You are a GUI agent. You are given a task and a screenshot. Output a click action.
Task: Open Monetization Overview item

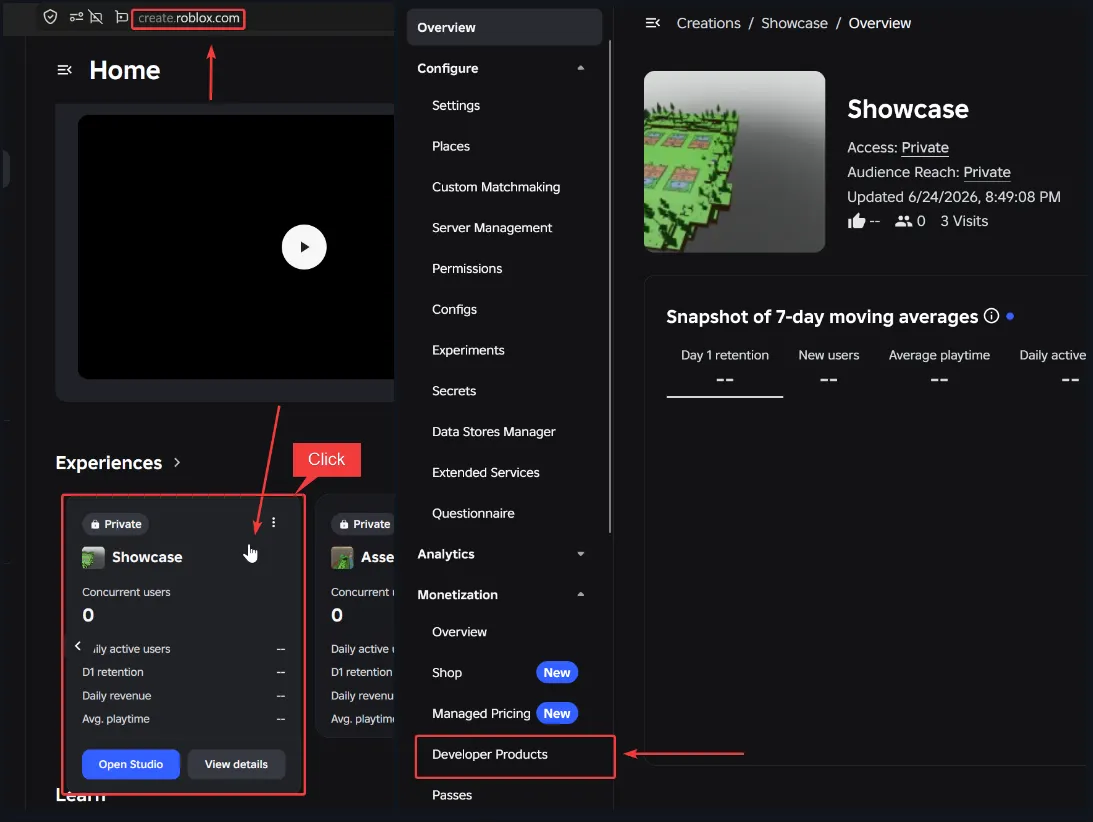(459, 632)
